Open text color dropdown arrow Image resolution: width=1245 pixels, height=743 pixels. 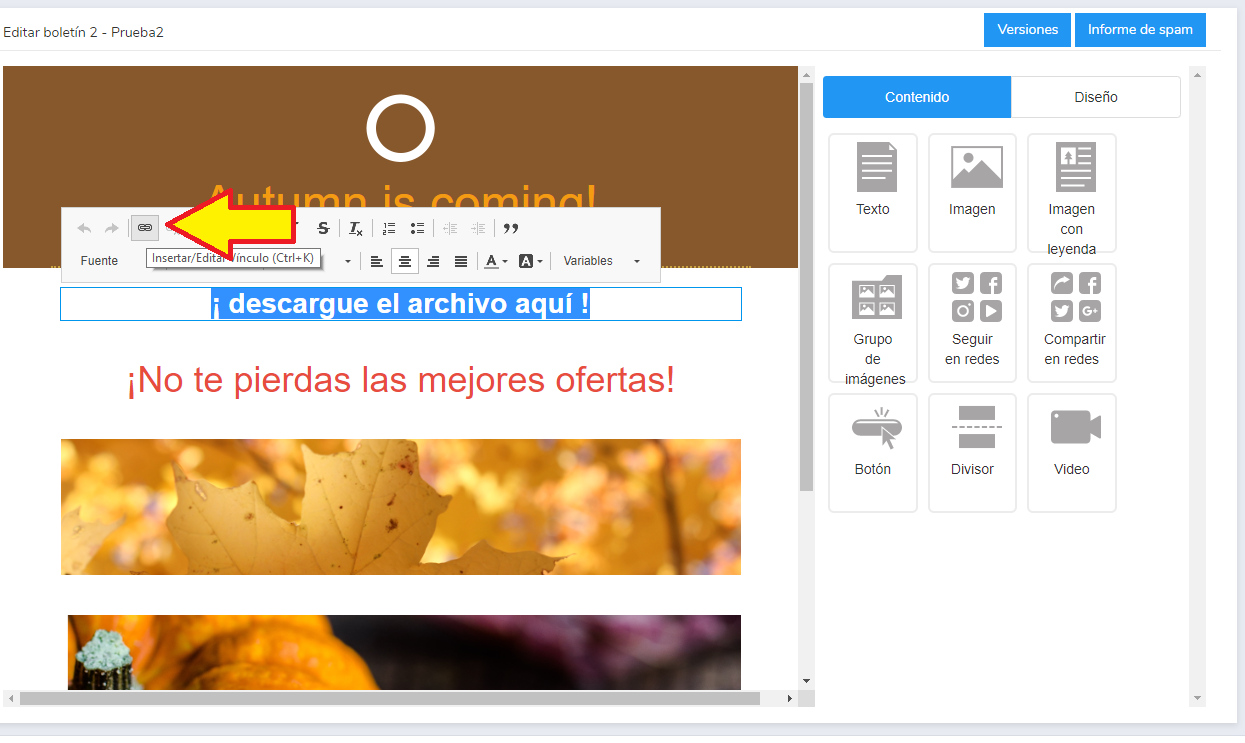tap(505, 261)
